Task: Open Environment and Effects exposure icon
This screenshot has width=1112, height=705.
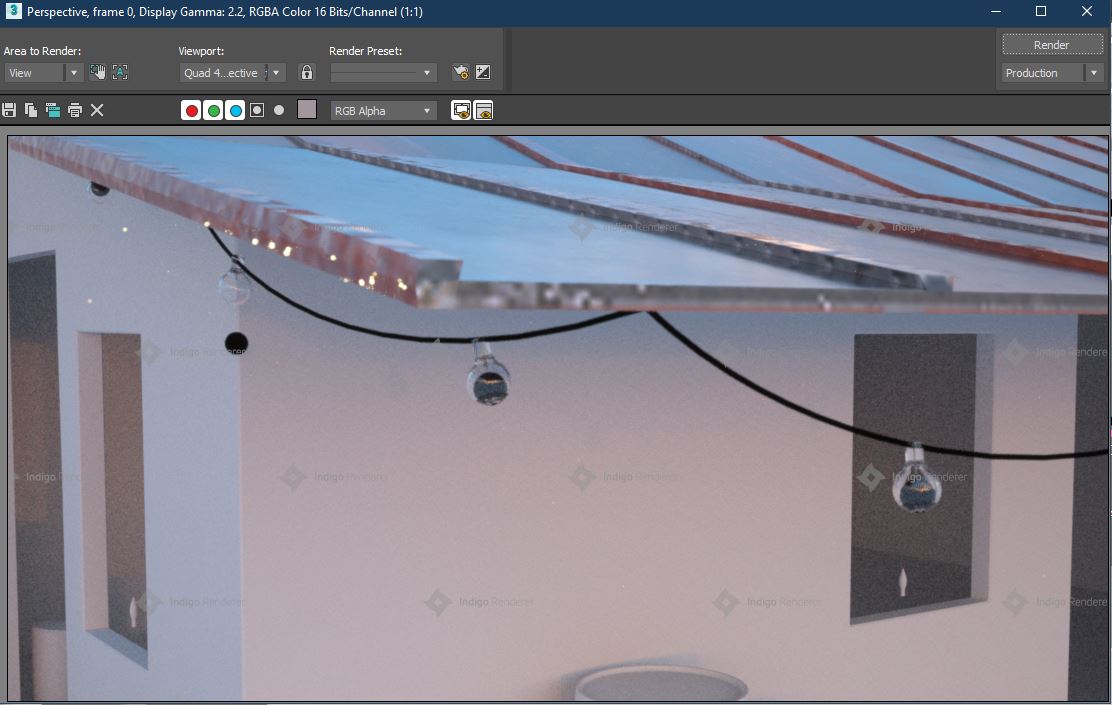Action: pos(483,72)
